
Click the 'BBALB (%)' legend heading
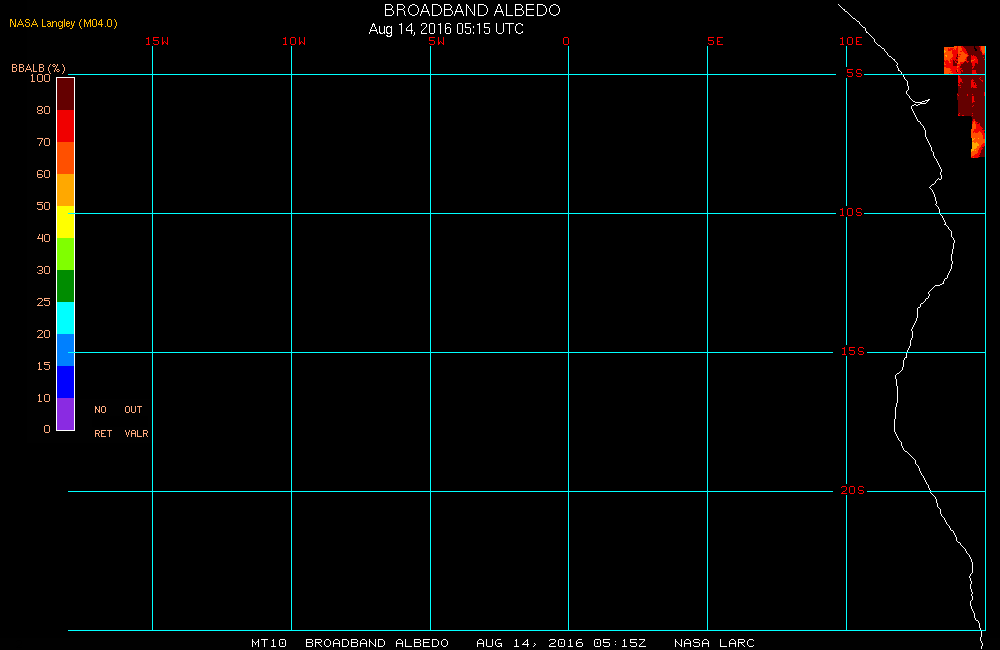click(x=38, y=68)
